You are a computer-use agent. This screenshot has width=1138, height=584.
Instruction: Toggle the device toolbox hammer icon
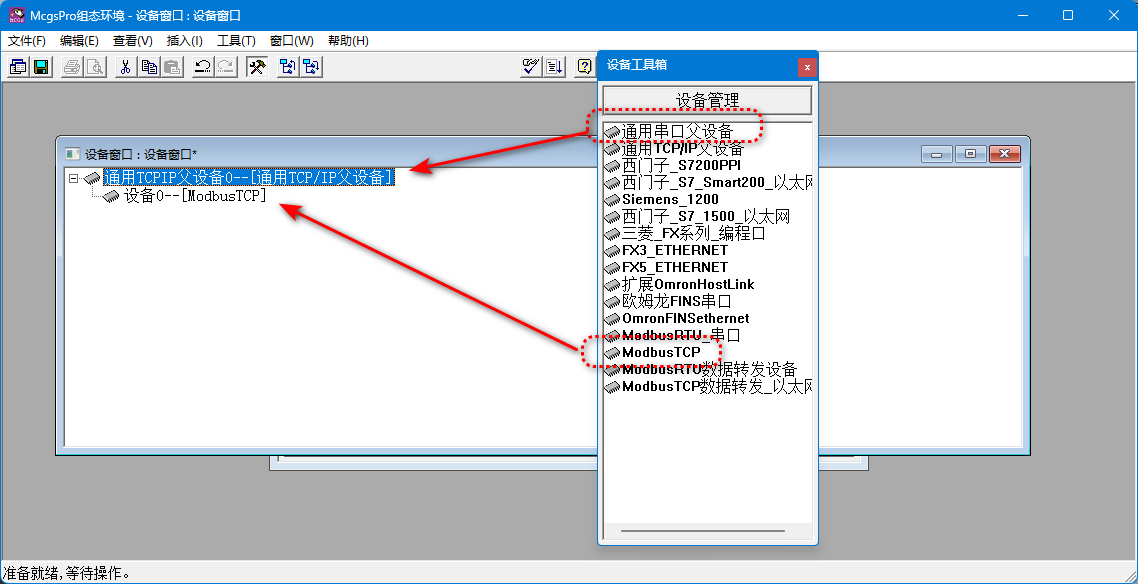tap(257, 67)
